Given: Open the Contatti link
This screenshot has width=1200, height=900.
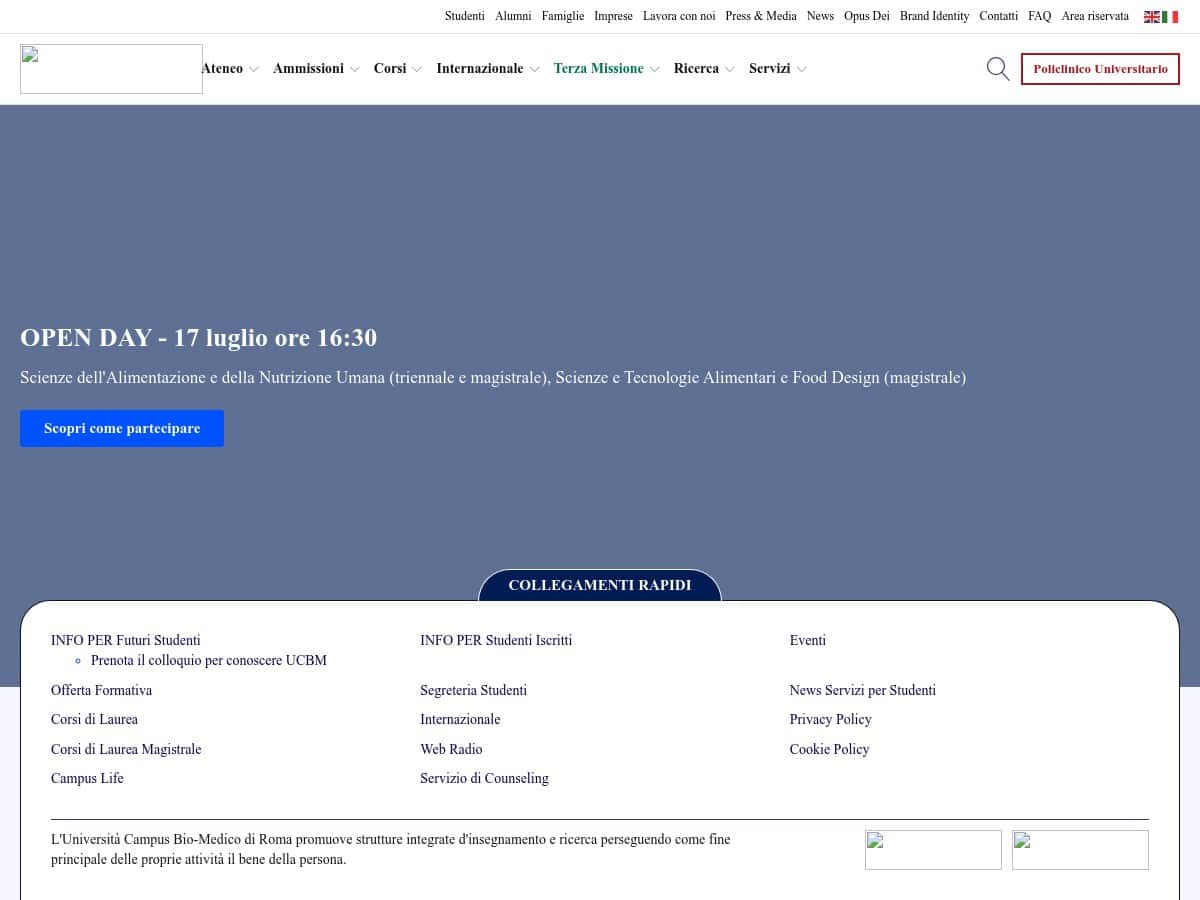Looking at the screenshot, I should pyautogui.click(x=998, y=16).
